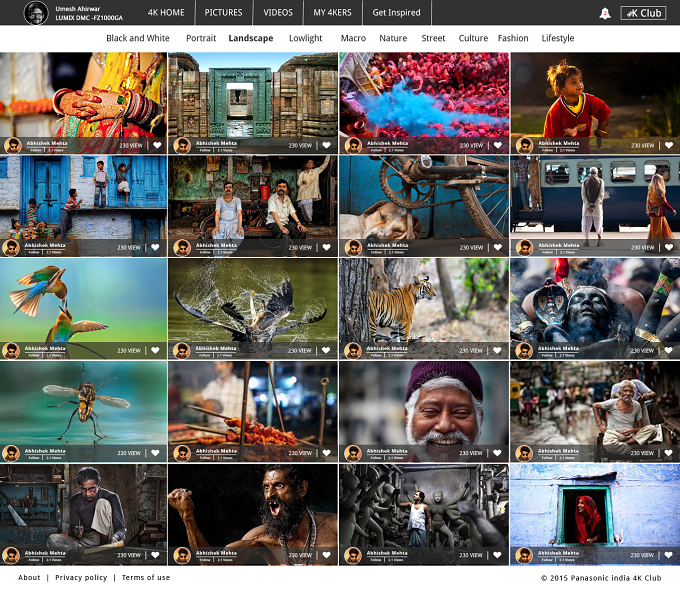Click author avatar on train platform photo
The width and height of the screenshot is (680, 591).
click(x=524, y=248)
